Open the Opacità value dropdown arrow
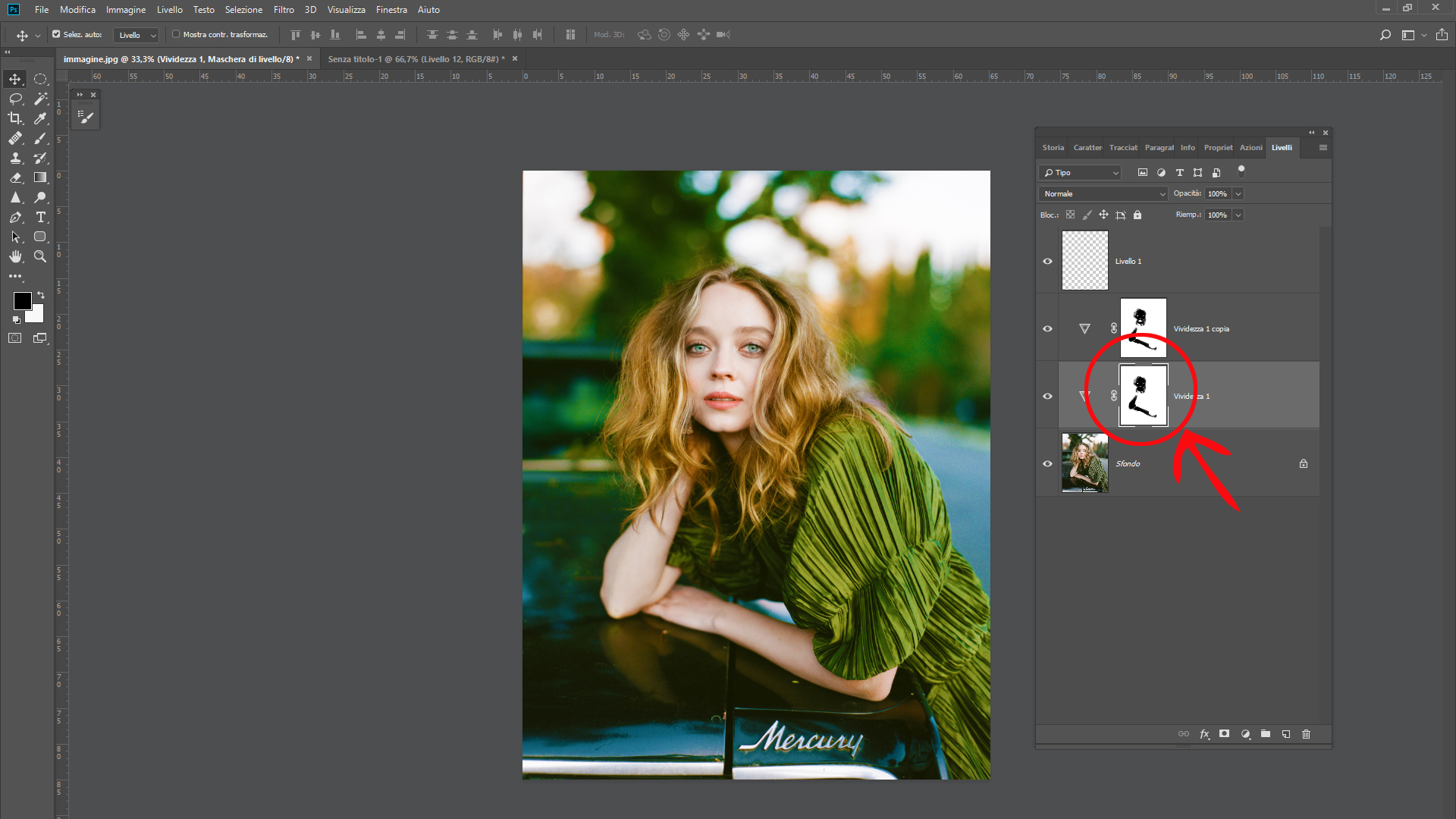1456x819 pixels. coord(1238,194)
